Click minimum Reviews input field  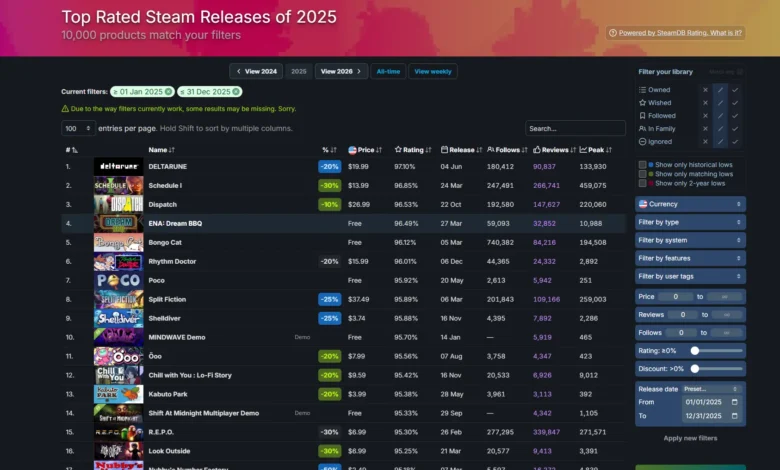coord(682,315)
